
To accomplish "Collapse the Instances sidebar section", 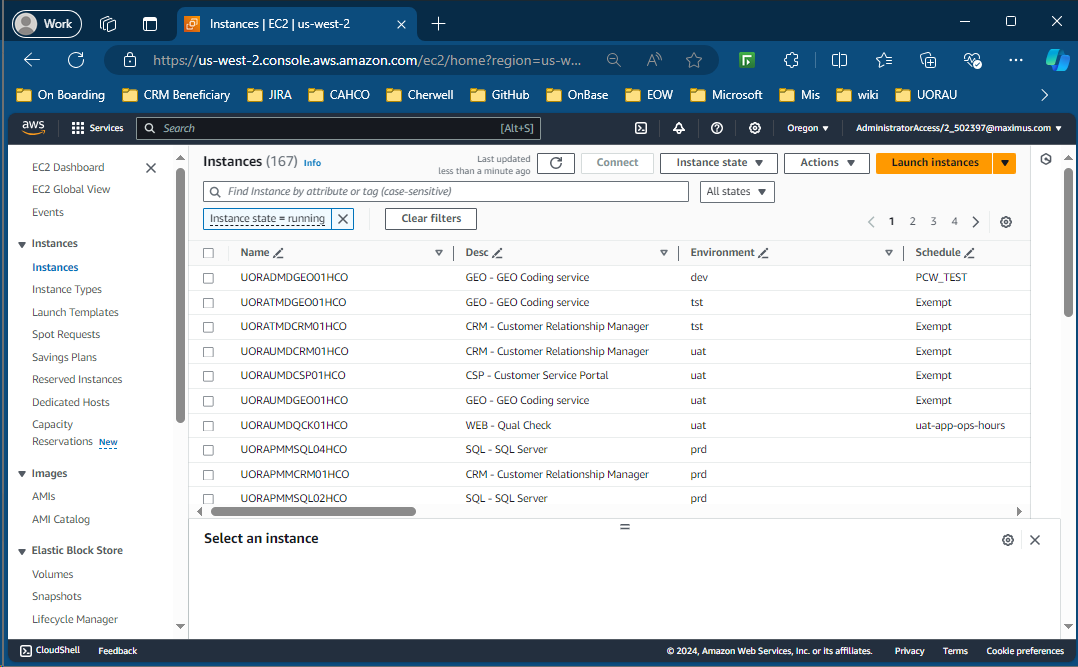I will (22, 244).
